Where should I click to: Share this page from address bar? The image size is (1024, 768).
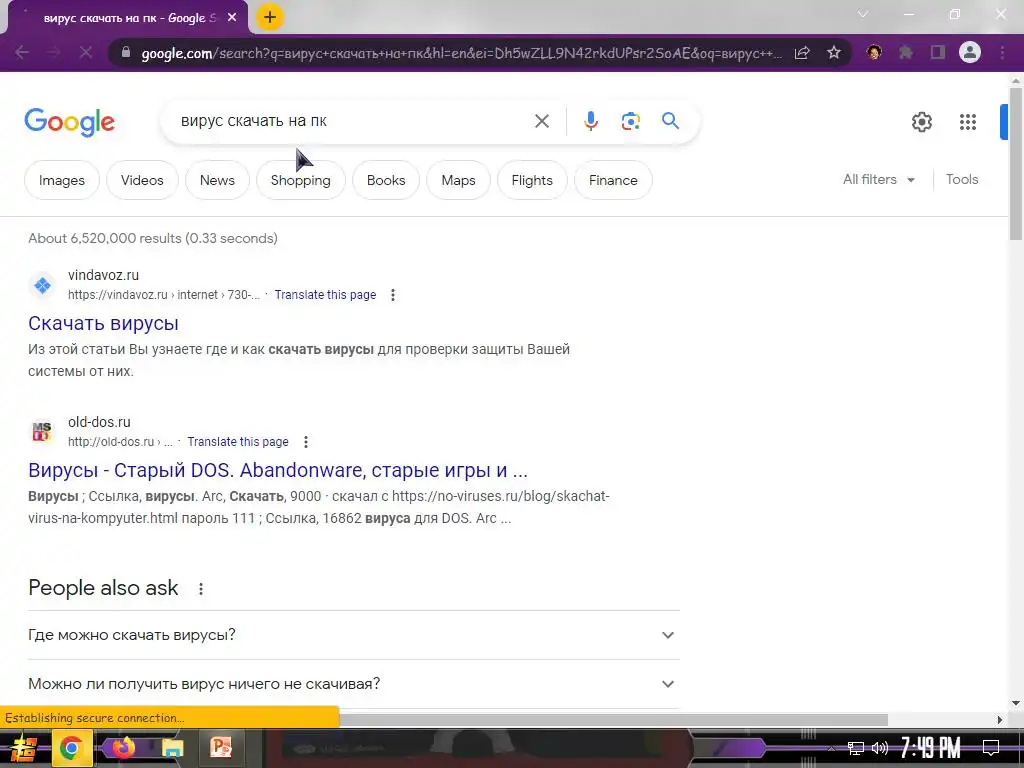coord(802,53)
